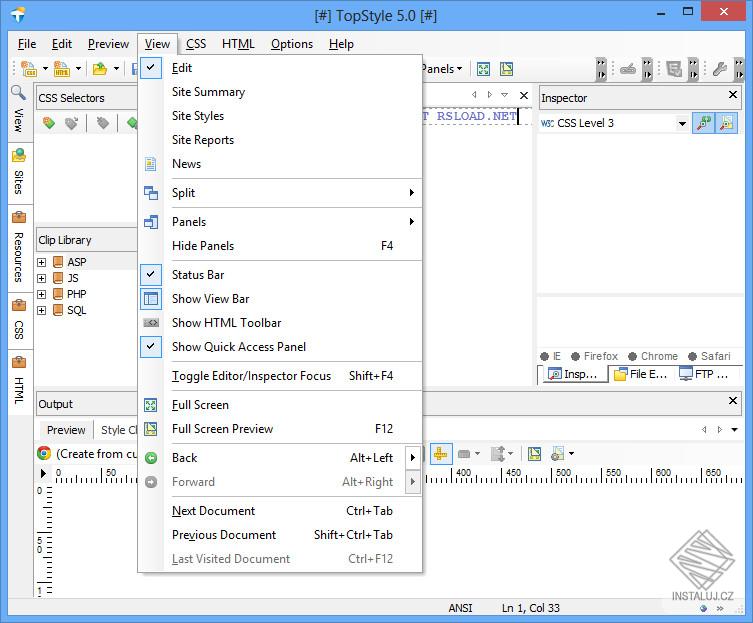Viewport: 753px width, 623px height.
Task: Expand the JS folder in Clip Library
Action: [x=42, y=278]
